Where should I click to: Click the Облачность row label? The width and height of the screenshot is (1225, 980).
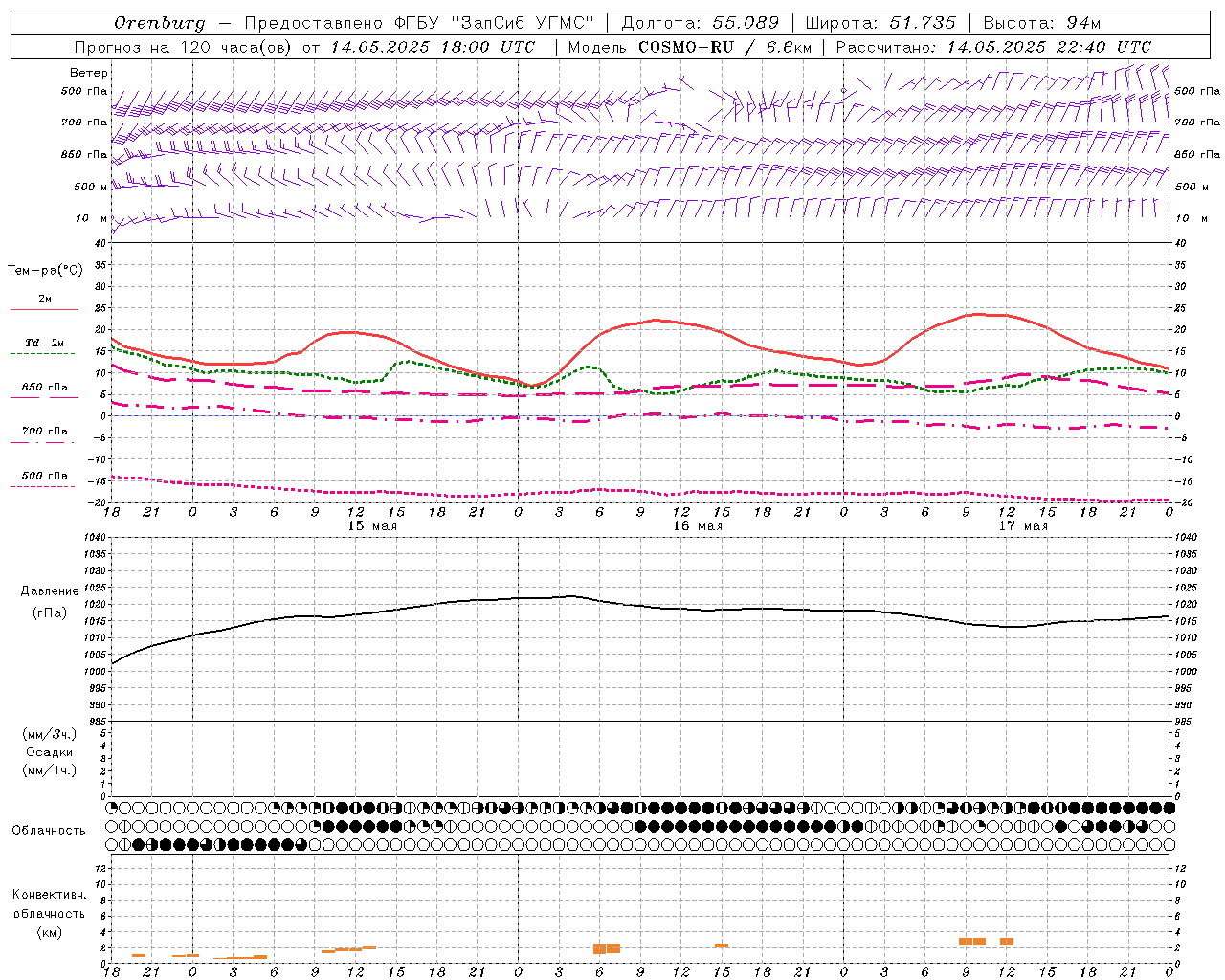click(49, 831)
